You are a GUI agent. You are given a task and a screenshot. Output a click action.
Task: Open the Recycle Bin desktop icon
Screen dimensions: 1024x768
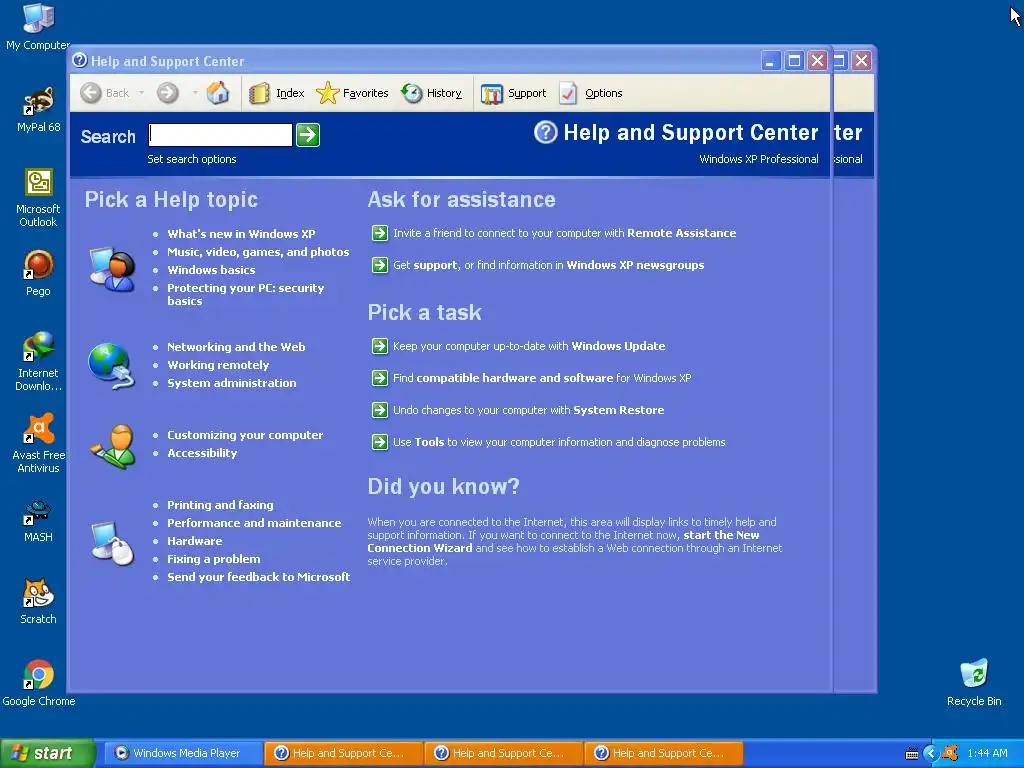[974, 682]
